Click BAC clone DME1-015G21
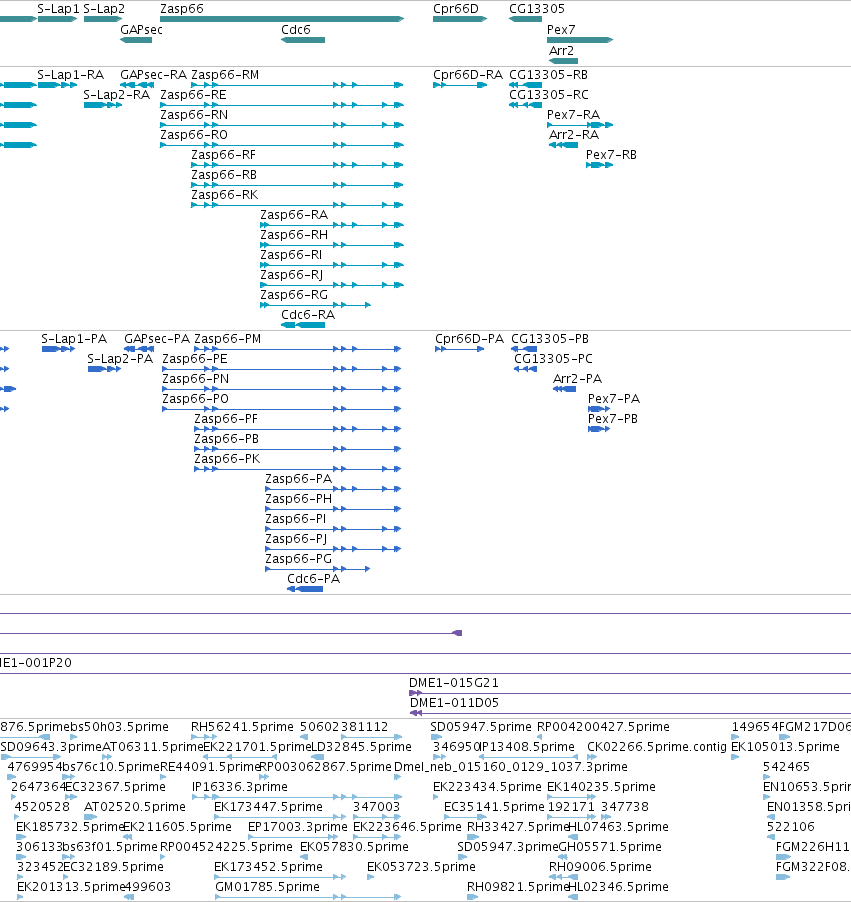This screenshot has height=902, width=851. (x=454, y=683)
